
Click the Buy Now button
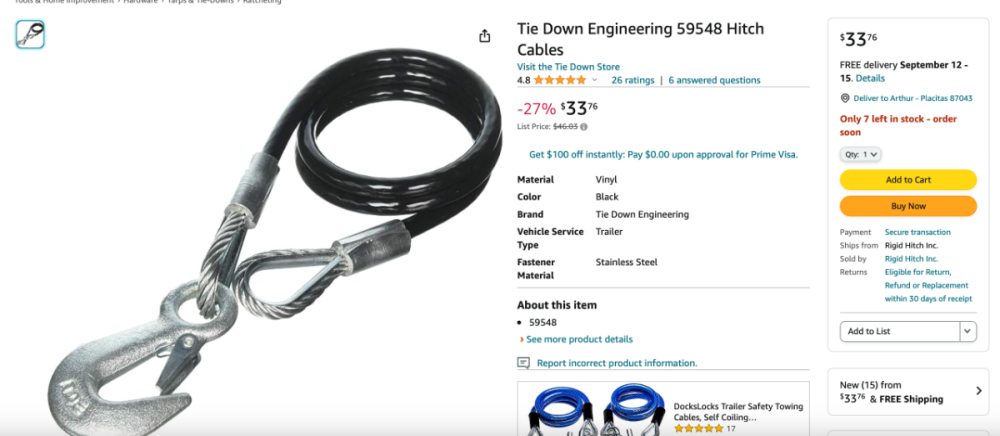(x=908, y=206)
